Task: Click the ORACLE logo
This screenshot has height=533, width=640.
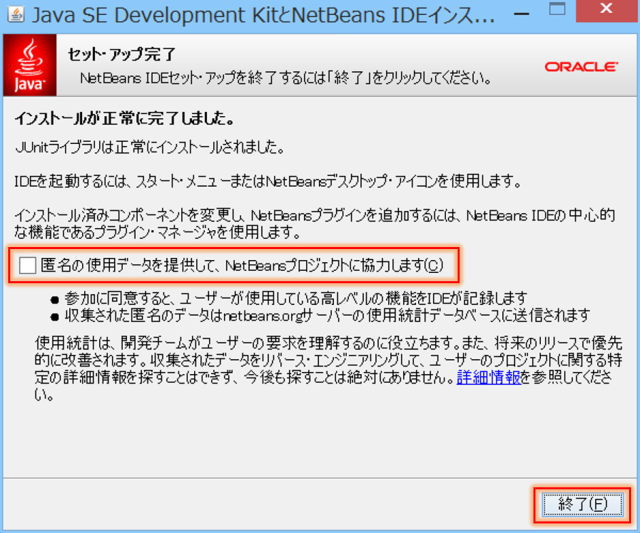Action: tap(581, 67)
